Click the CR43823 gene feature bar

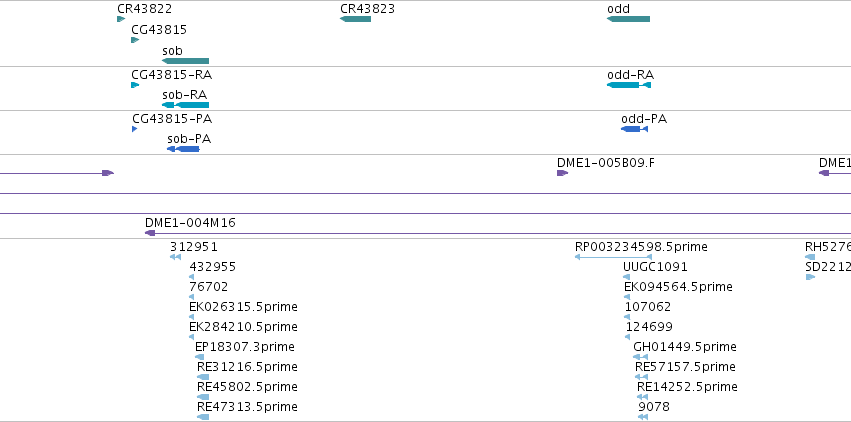355,19
